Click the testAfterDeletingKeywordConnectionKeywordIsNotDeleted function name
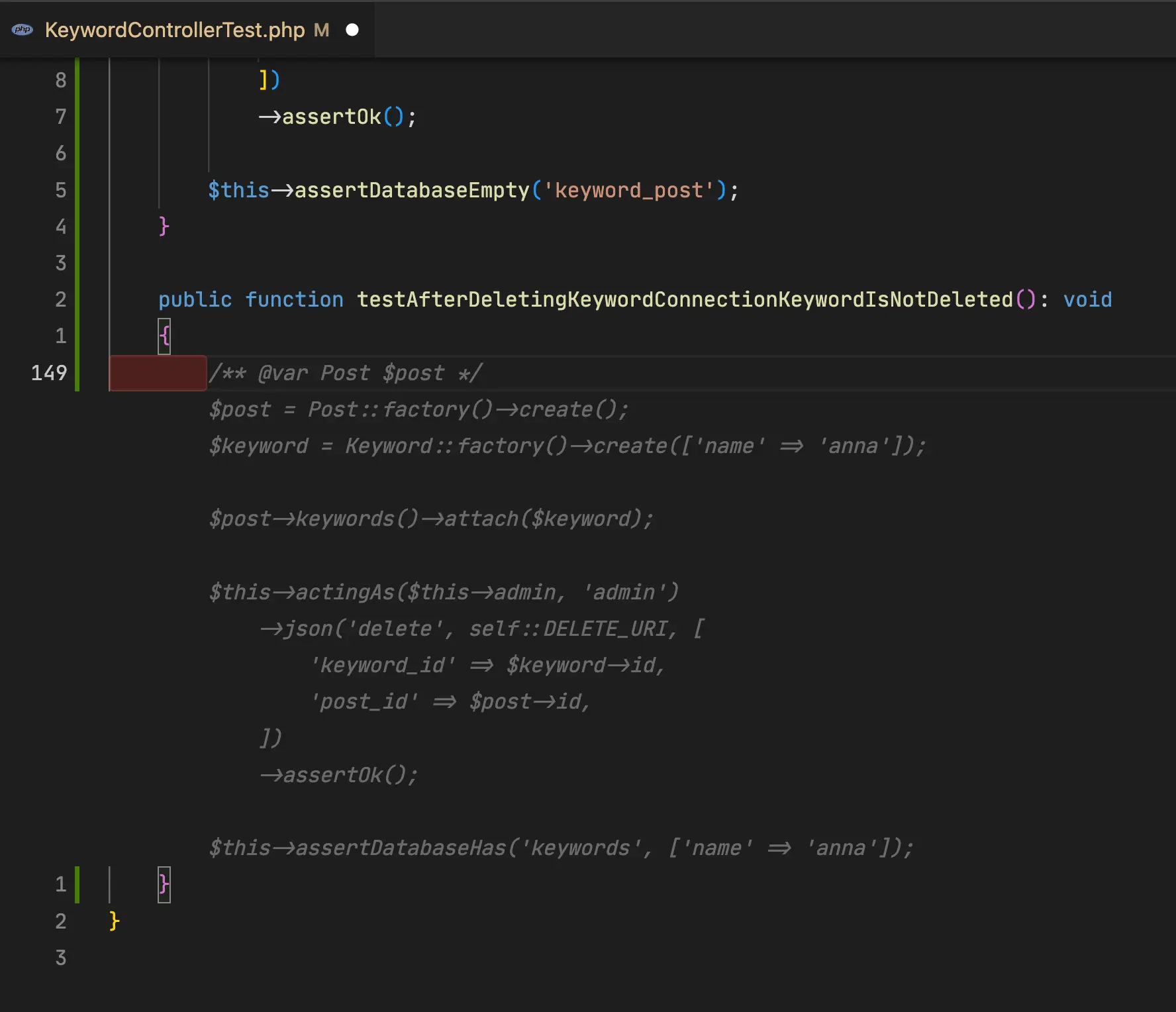Viewport: 1176px width, 1012px height. click(x=685, y=299)
